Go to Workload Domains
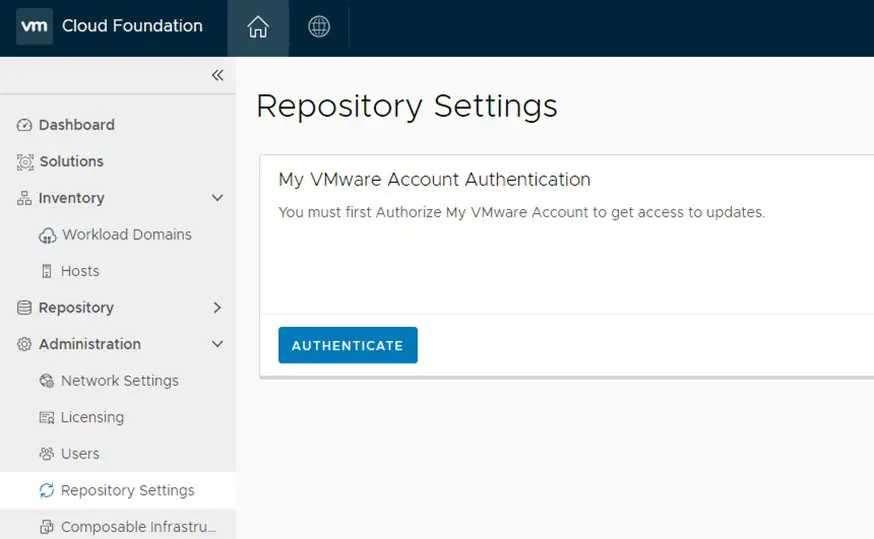This screenshot has height=539, width=874. [x=127, y=235]
